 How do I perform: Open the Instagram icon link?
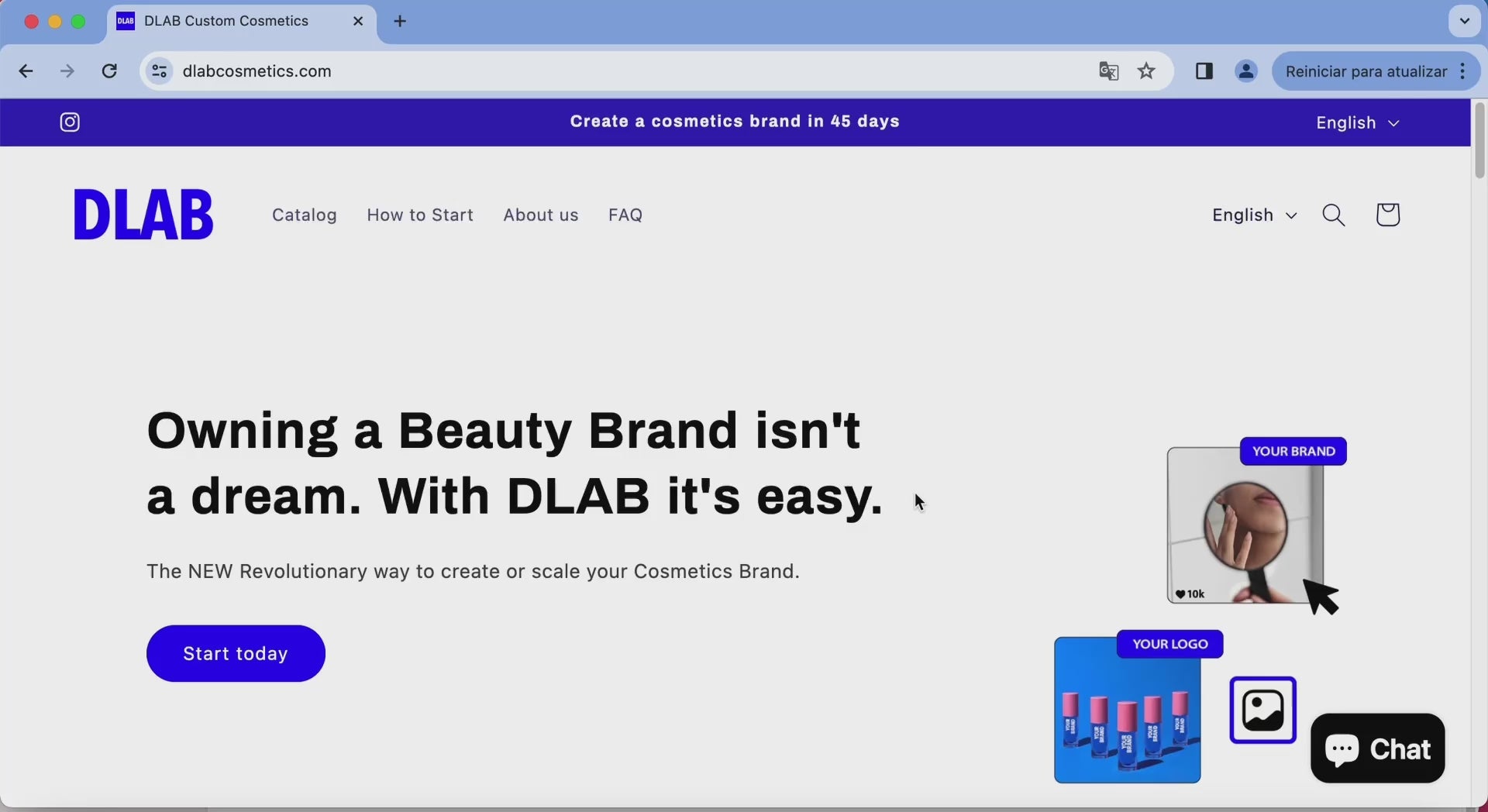70,122
